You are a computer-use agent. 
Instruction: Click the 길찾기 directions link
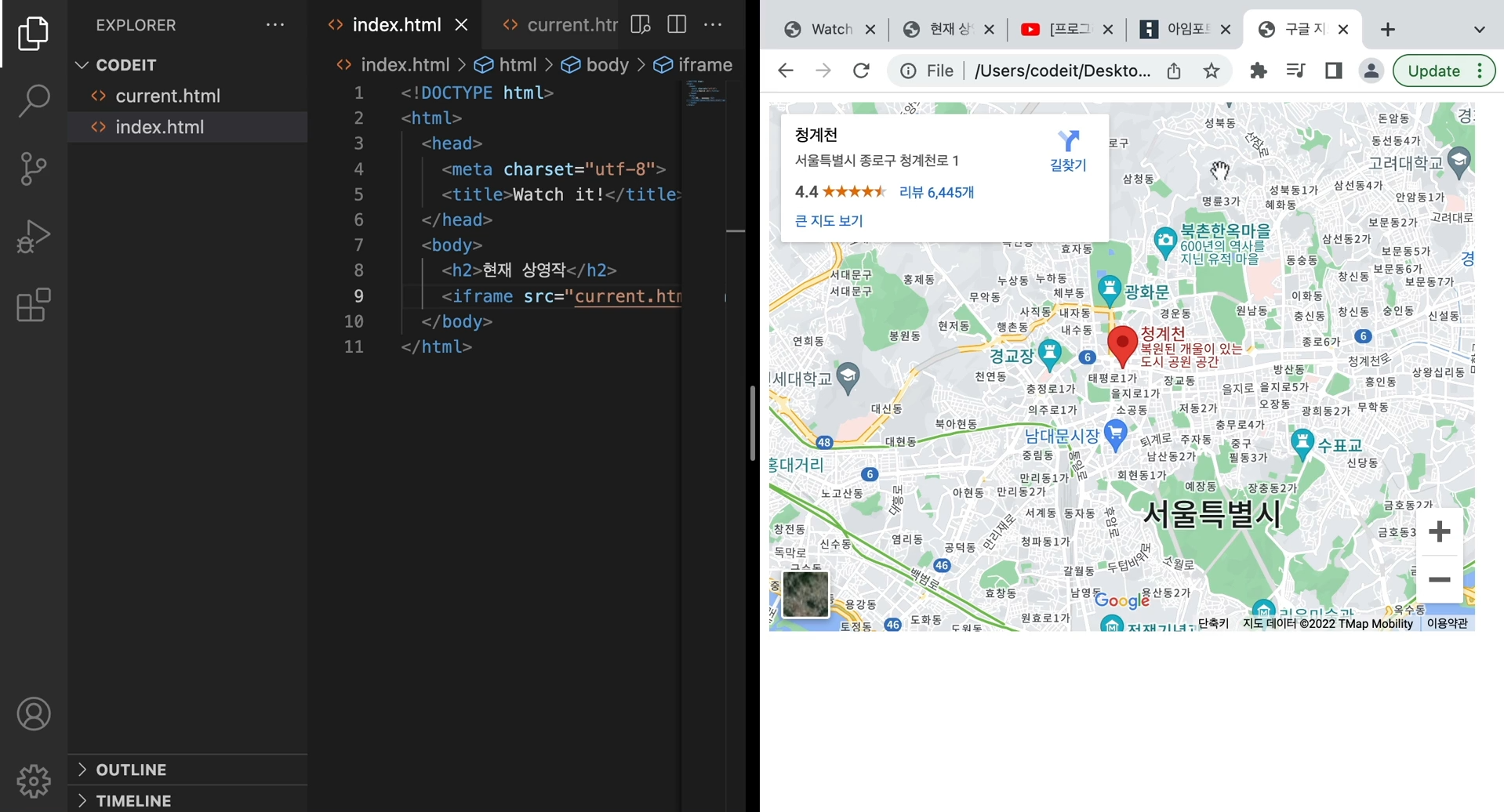pyautogui.click(x=1068, y=165)
